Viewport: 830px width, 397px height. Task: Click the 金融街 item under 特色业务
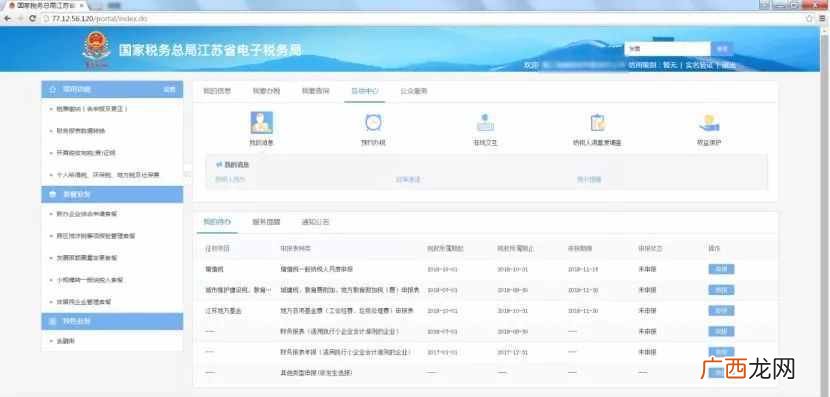(x=66, y=341)
